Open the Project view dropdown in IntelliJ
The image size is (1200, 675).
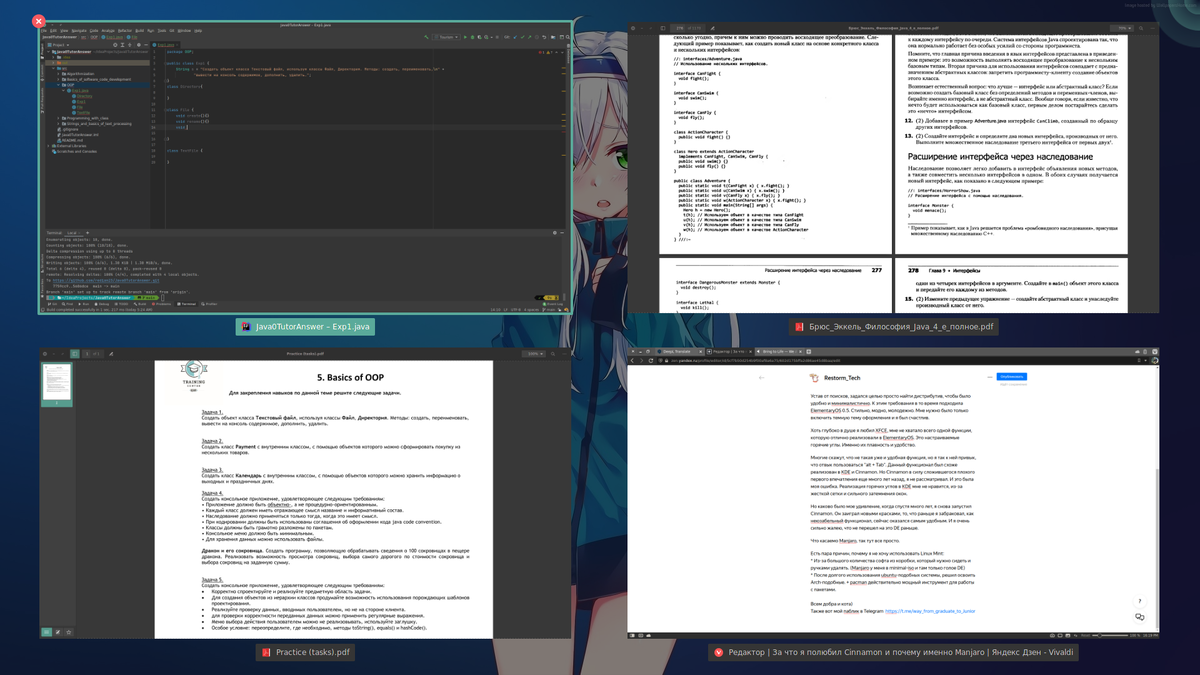[58, 45]
